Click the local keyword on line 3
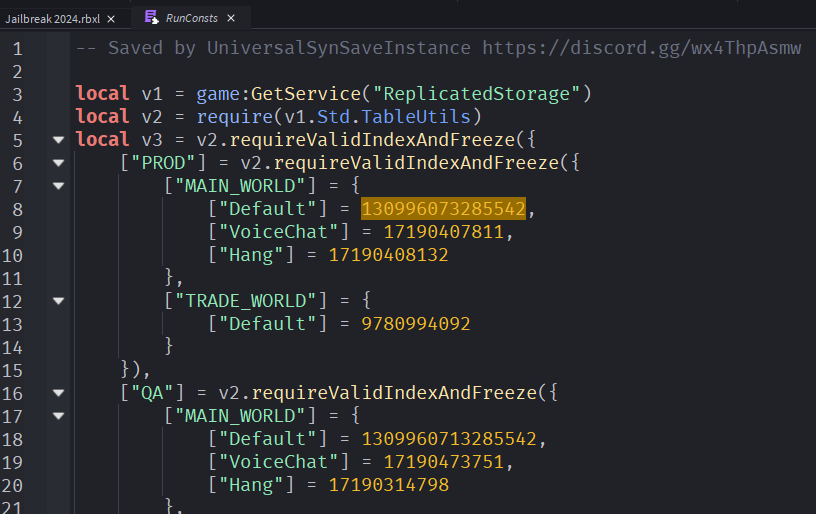Image resolution: width=816 pixels, height=514 pixels. [x=103, y=94]
